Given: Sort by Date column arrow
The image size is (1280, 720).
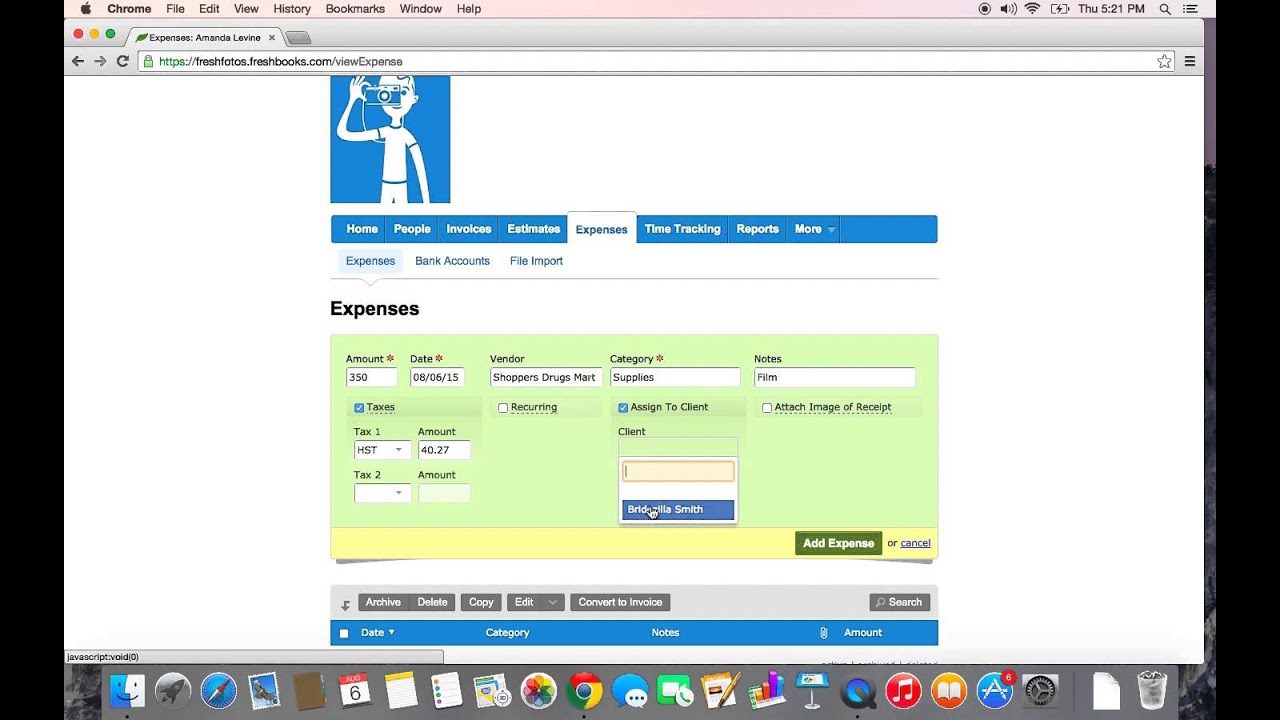Looking at the screenshot, I should point(391,632).
